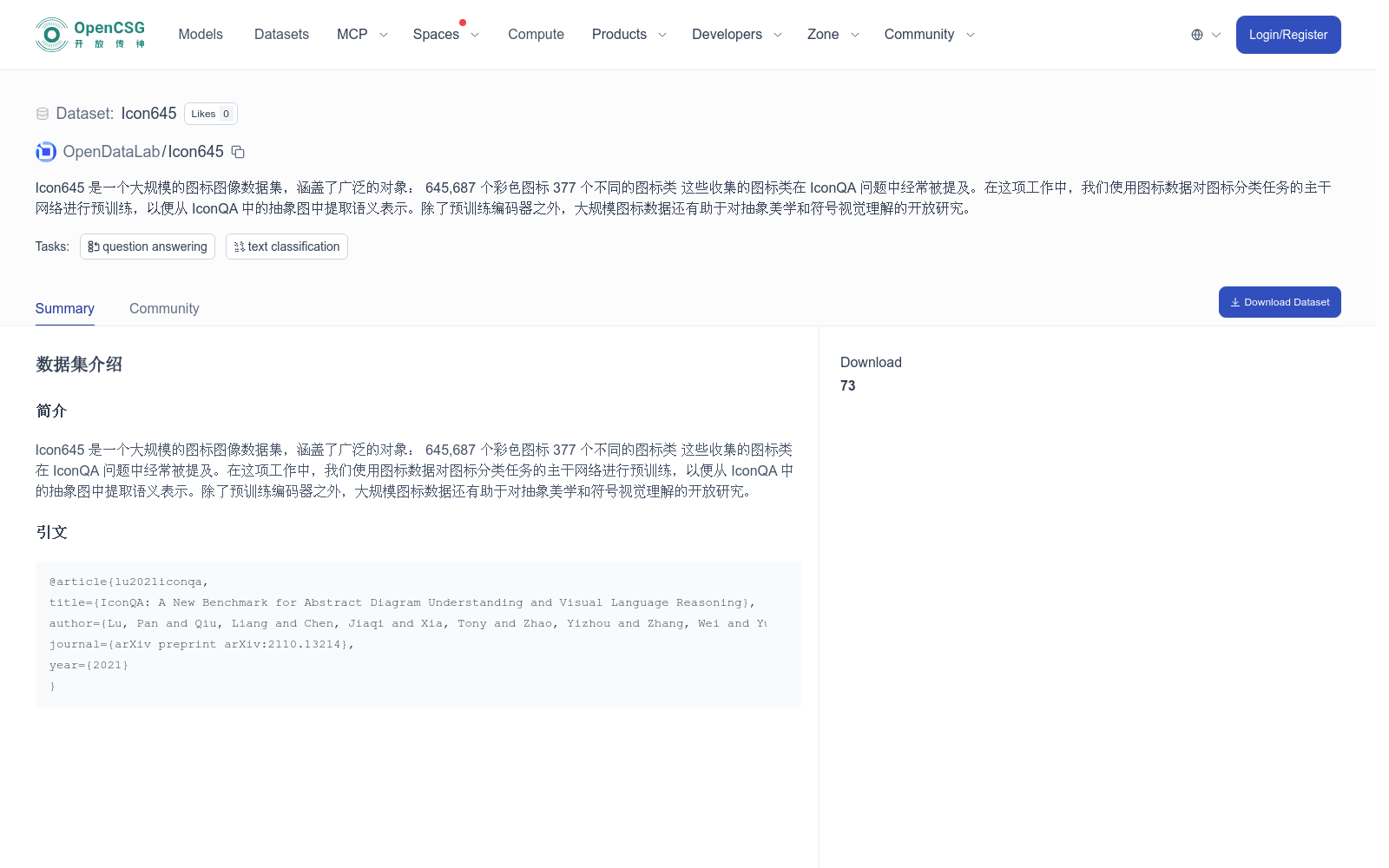This screenshot has width=1389, height=868.
Task: Click the 引文 heading
Action: [51, 533]
